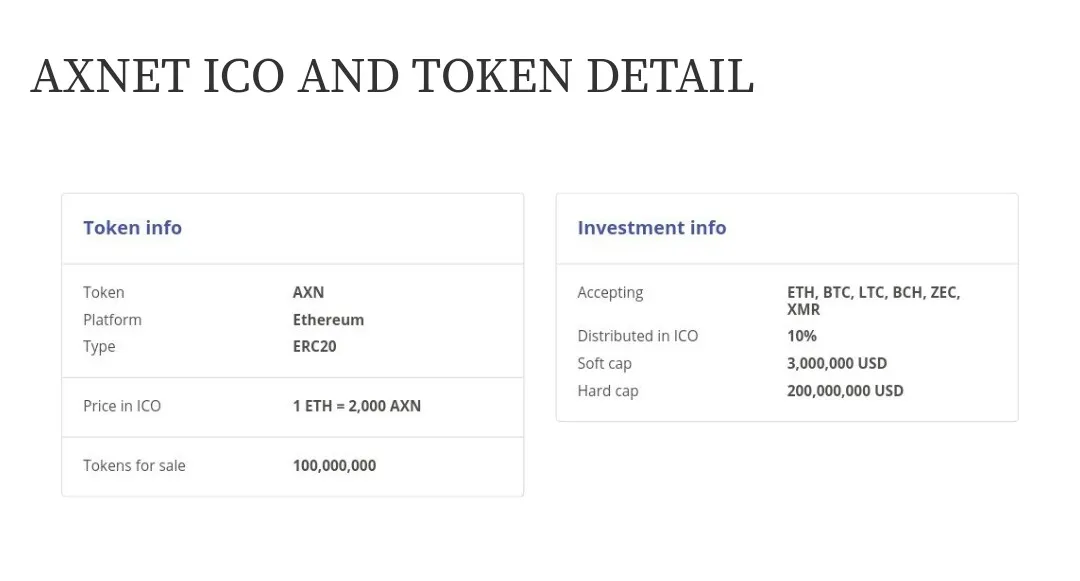Click the ERC20 type value
Screen dimensions: 1080x581
[315, 346]
